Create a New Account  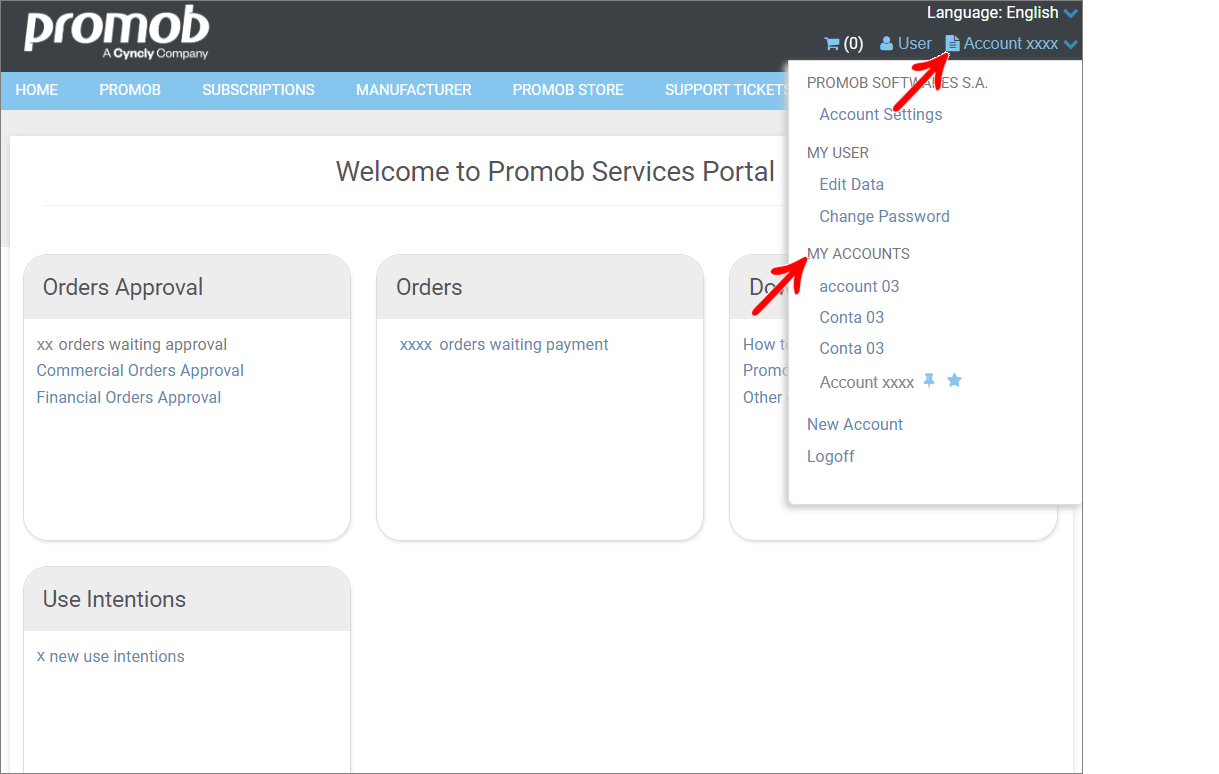(855, 424)
